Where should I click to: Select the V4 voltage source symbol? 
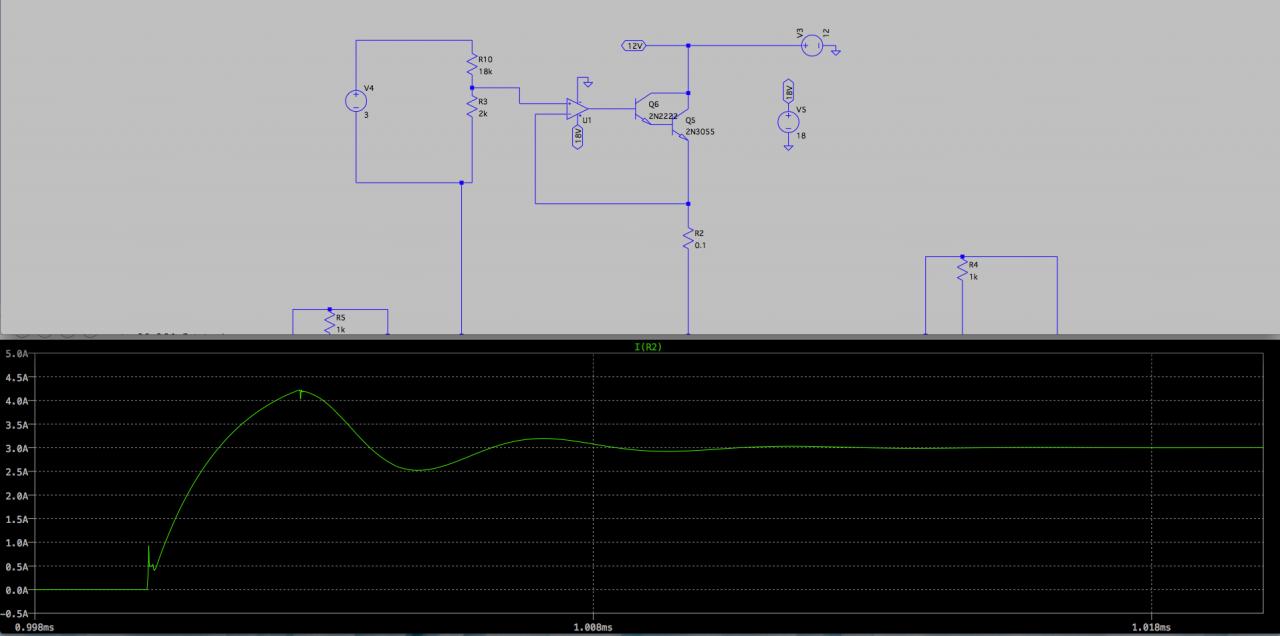356,100
